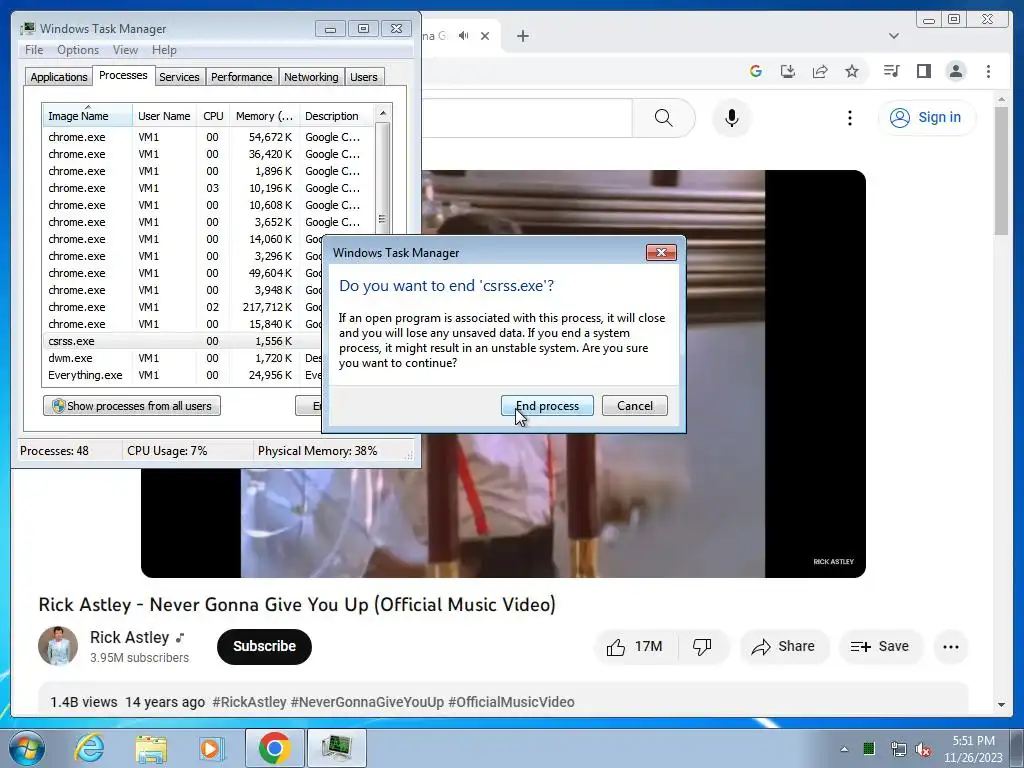The image size is (1024, 768).
Task: Close the csrss.exe confirmation dialog
Action: [661, 253]
